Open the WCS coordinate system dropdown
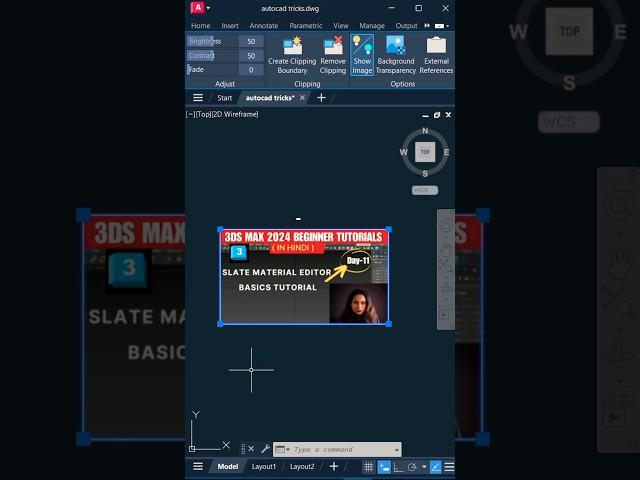The height and width of the screenshot is (480, 640). click(x=424, y=190)
